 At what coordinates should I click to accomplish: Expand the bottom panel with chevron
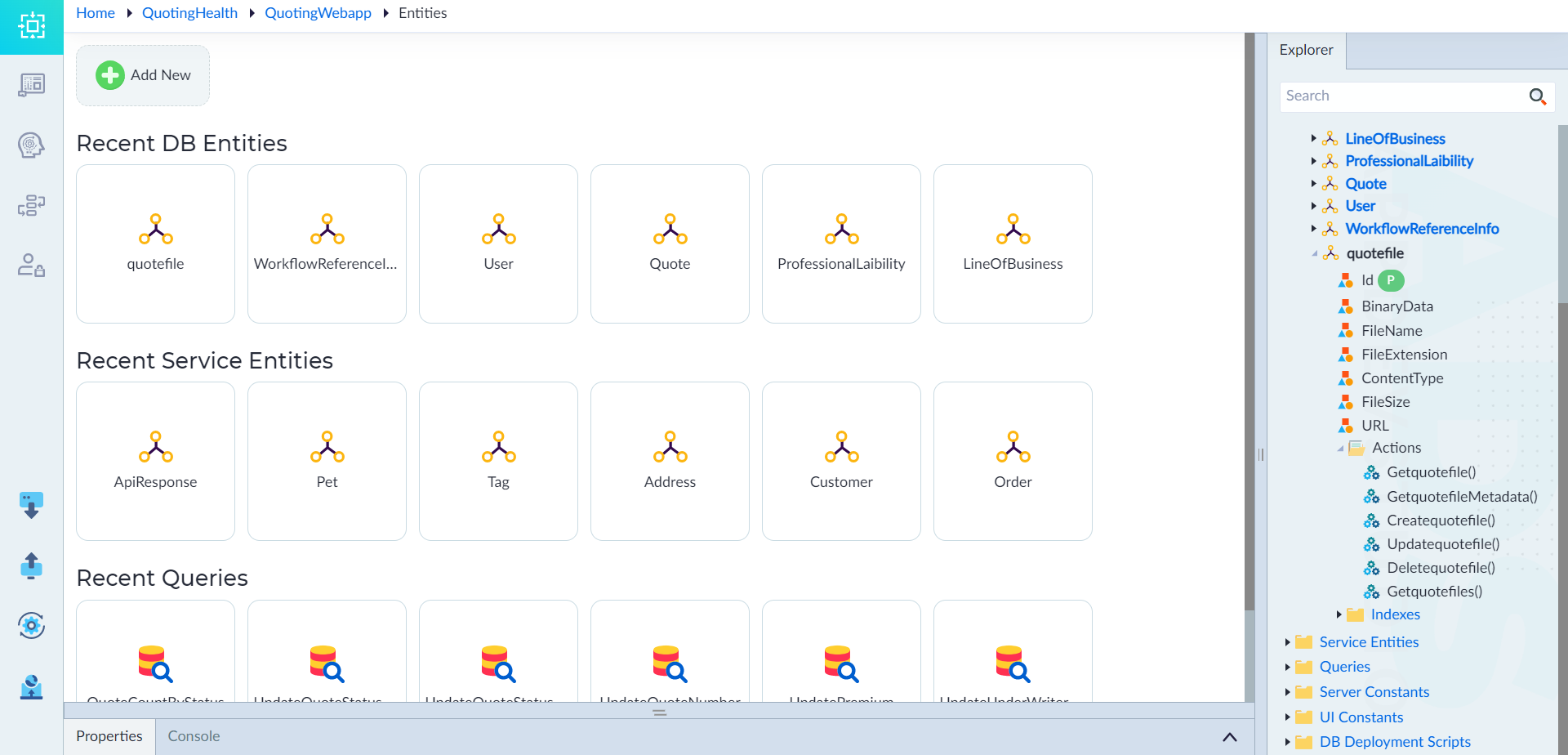pyautogui.click(x=1229, y=737)
